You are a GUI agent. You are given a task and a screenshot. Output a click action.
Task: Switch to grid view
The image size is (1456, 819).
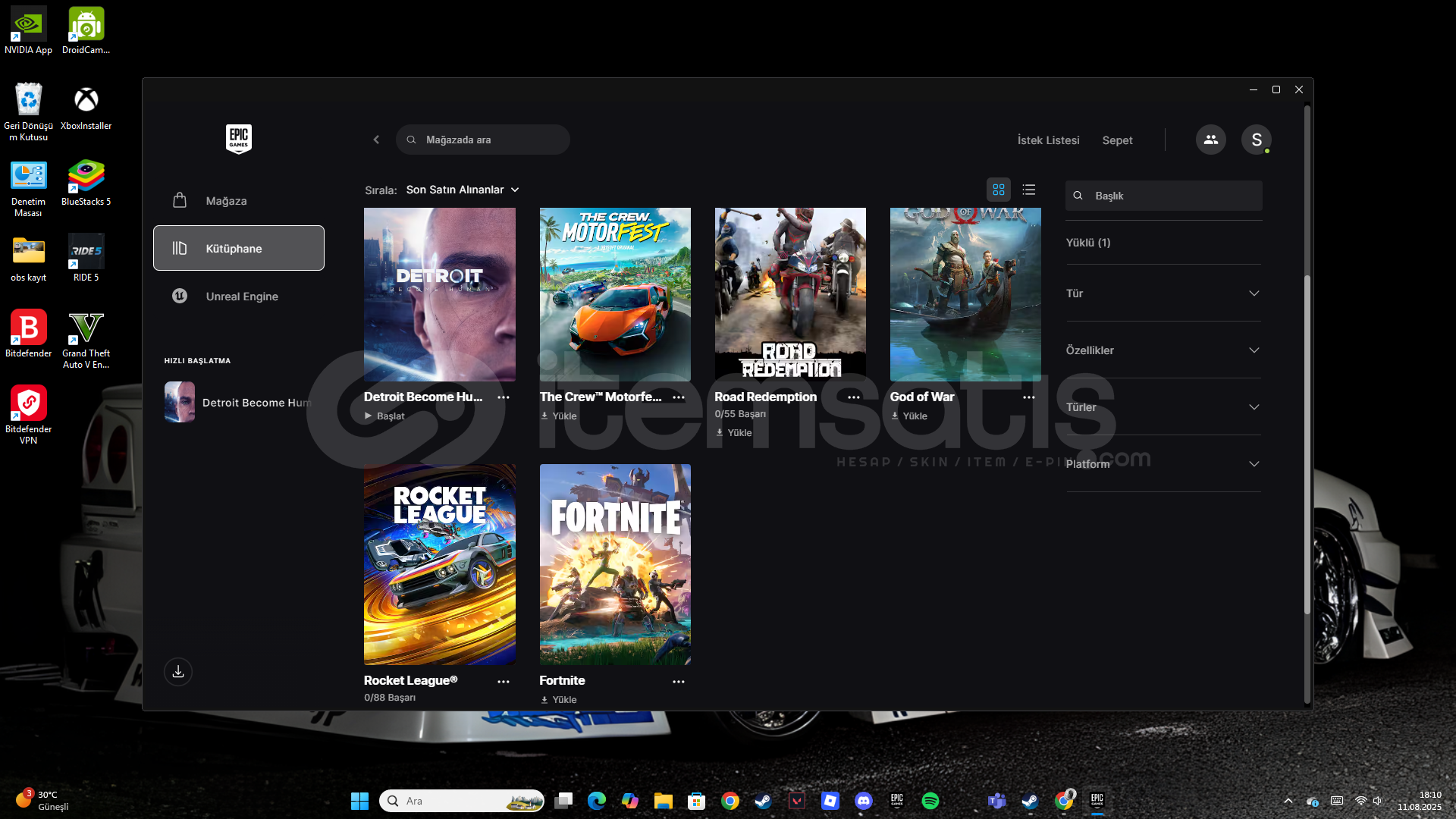(x=999, y=190)
